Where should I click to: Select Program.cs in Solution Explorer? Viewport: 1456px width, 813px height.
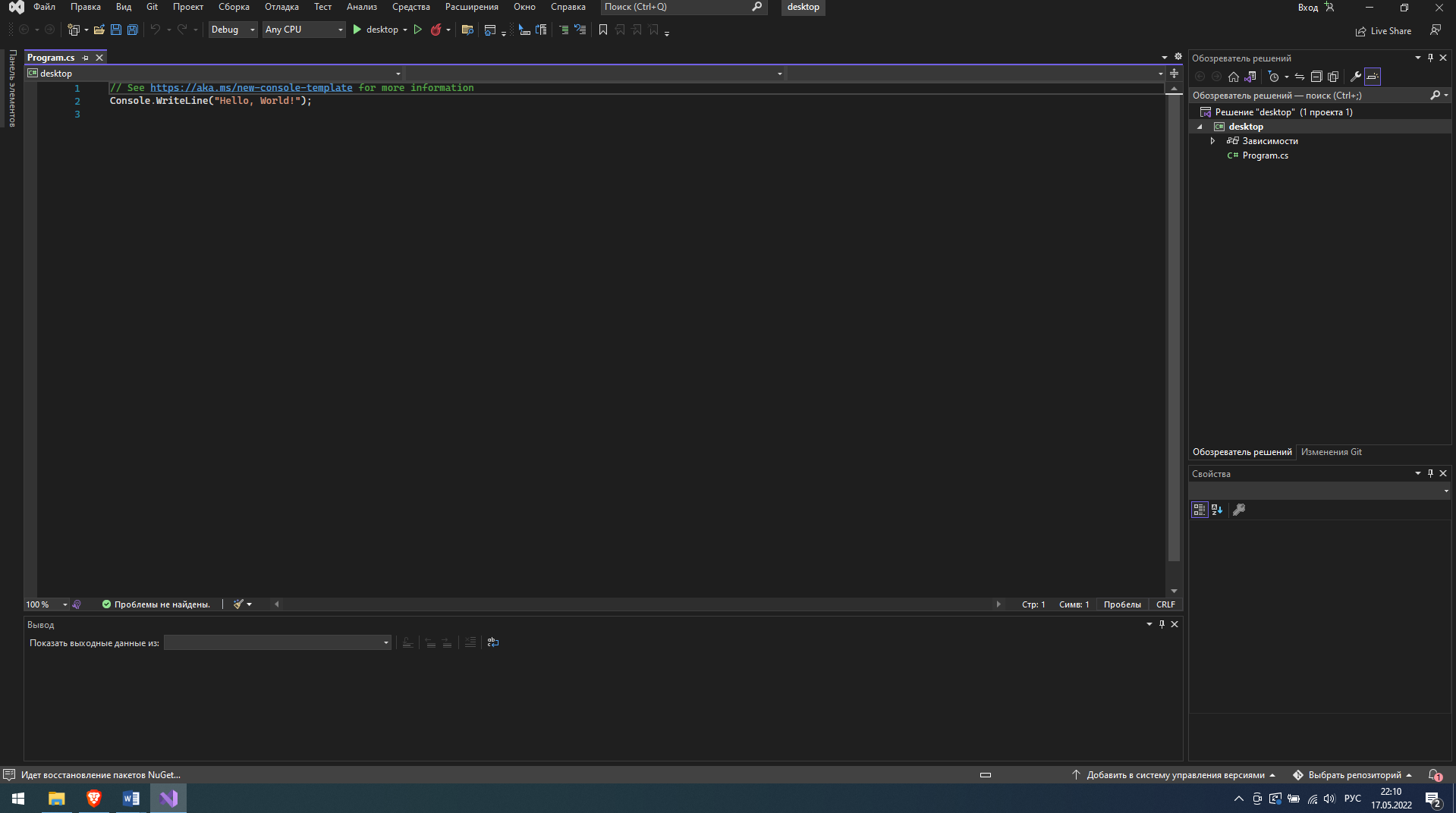[1265, 155]
